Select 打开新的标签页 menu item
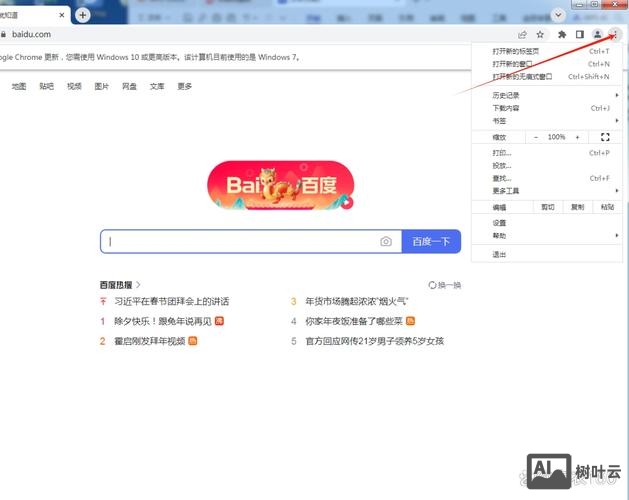 547,51
